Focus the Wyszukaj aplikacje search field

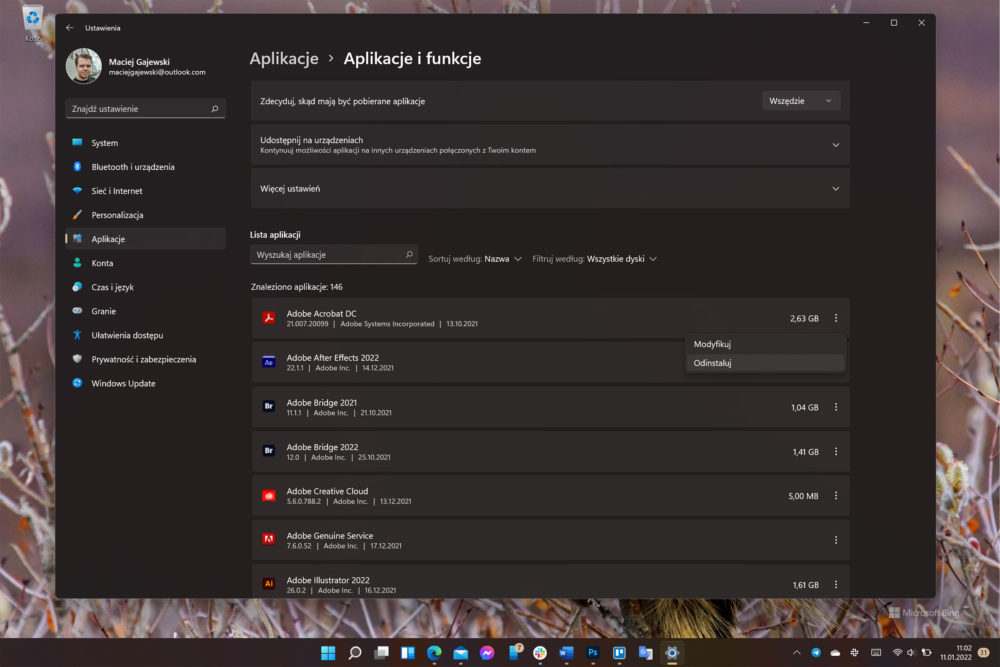(334, 254)
